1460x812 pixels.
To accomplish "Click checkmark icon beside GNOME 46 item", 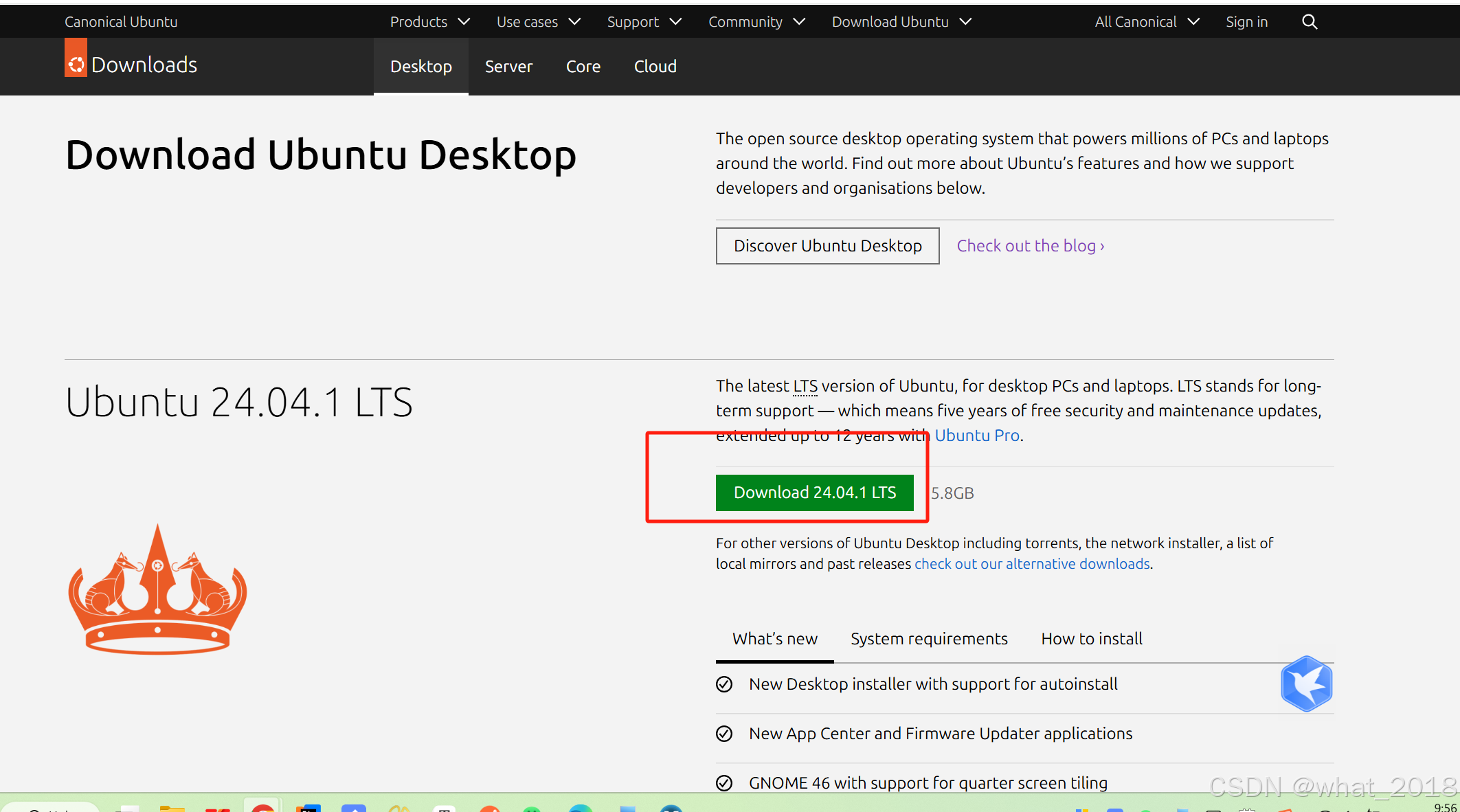I will point(724,782).
